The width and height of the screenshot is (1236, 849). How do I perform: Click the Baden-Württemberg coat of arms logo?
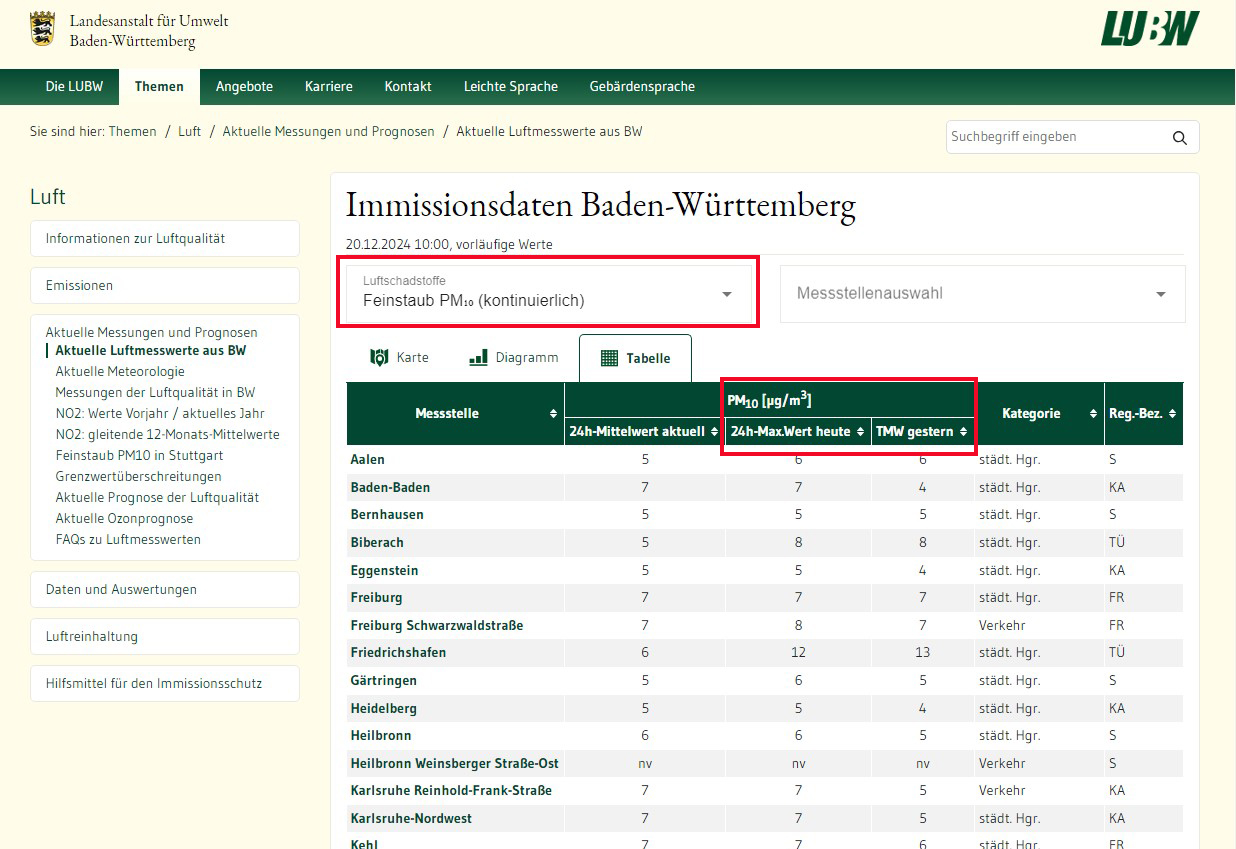coord(42,28)
